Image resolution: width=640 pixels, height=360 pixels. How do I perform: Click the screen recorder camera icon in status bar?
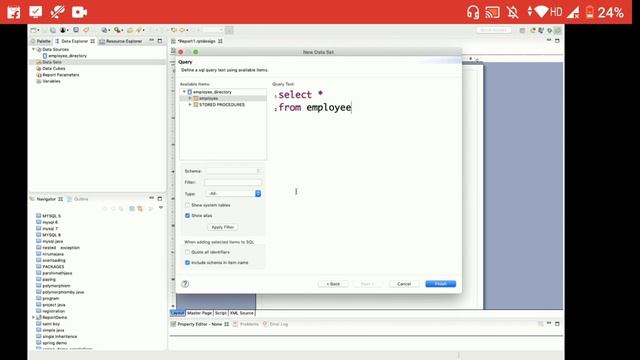(x=79, y=12)
